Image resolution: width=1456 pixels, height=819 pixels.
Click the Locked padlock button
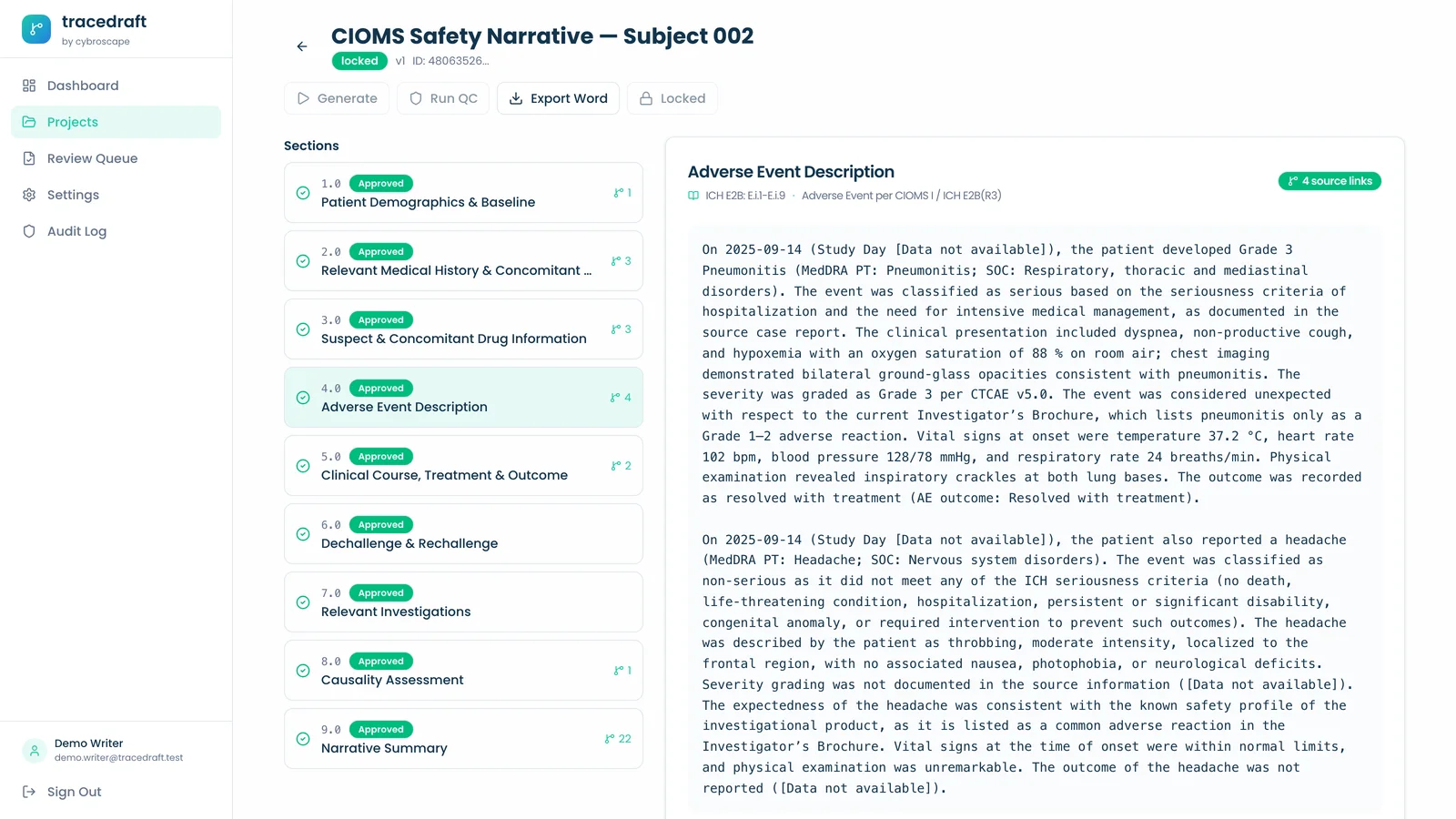pos(672,98)
